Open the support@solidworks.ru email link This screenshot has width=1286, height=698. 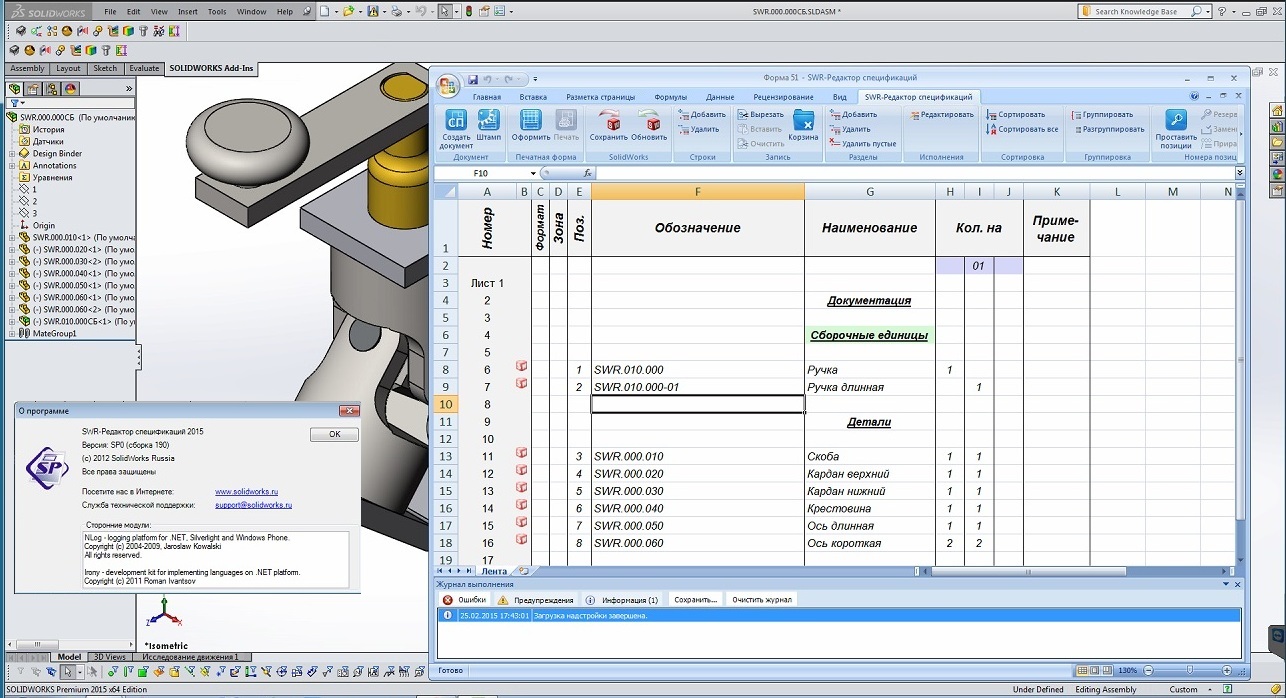(253, 505)
